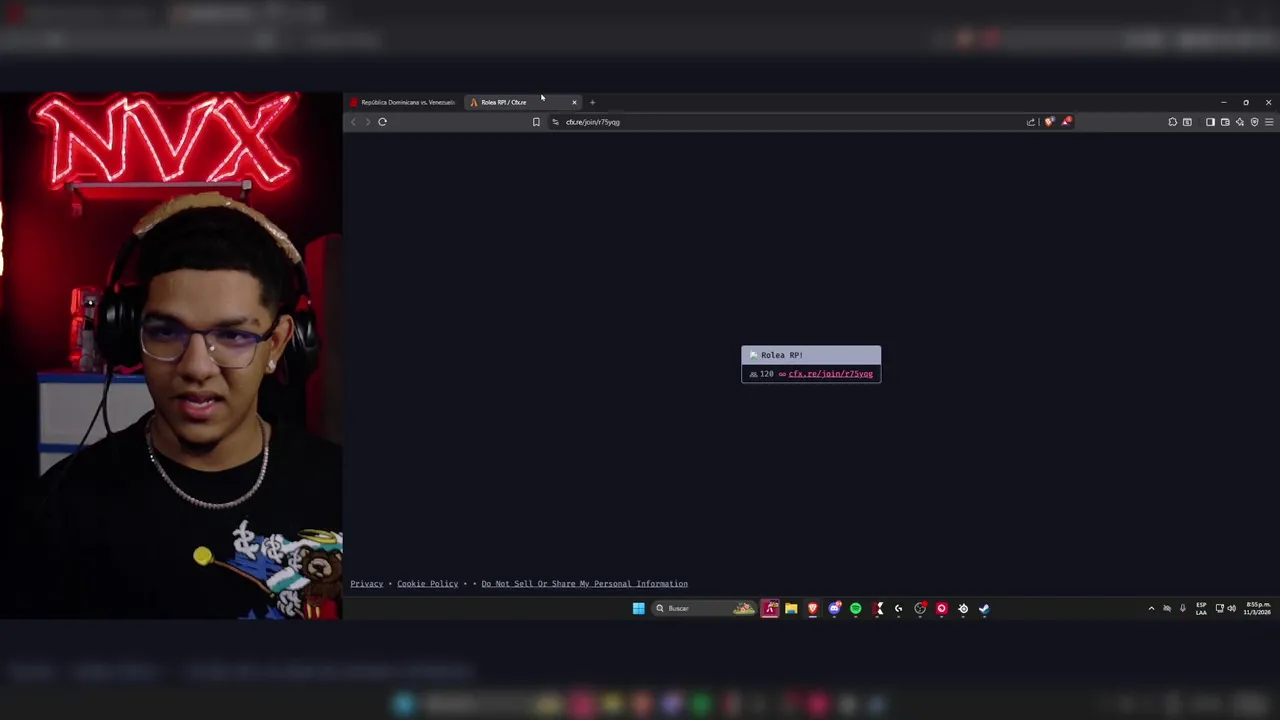Screen dimensions: 1280x720
Task: Bookmark this page
Action: 536,122
